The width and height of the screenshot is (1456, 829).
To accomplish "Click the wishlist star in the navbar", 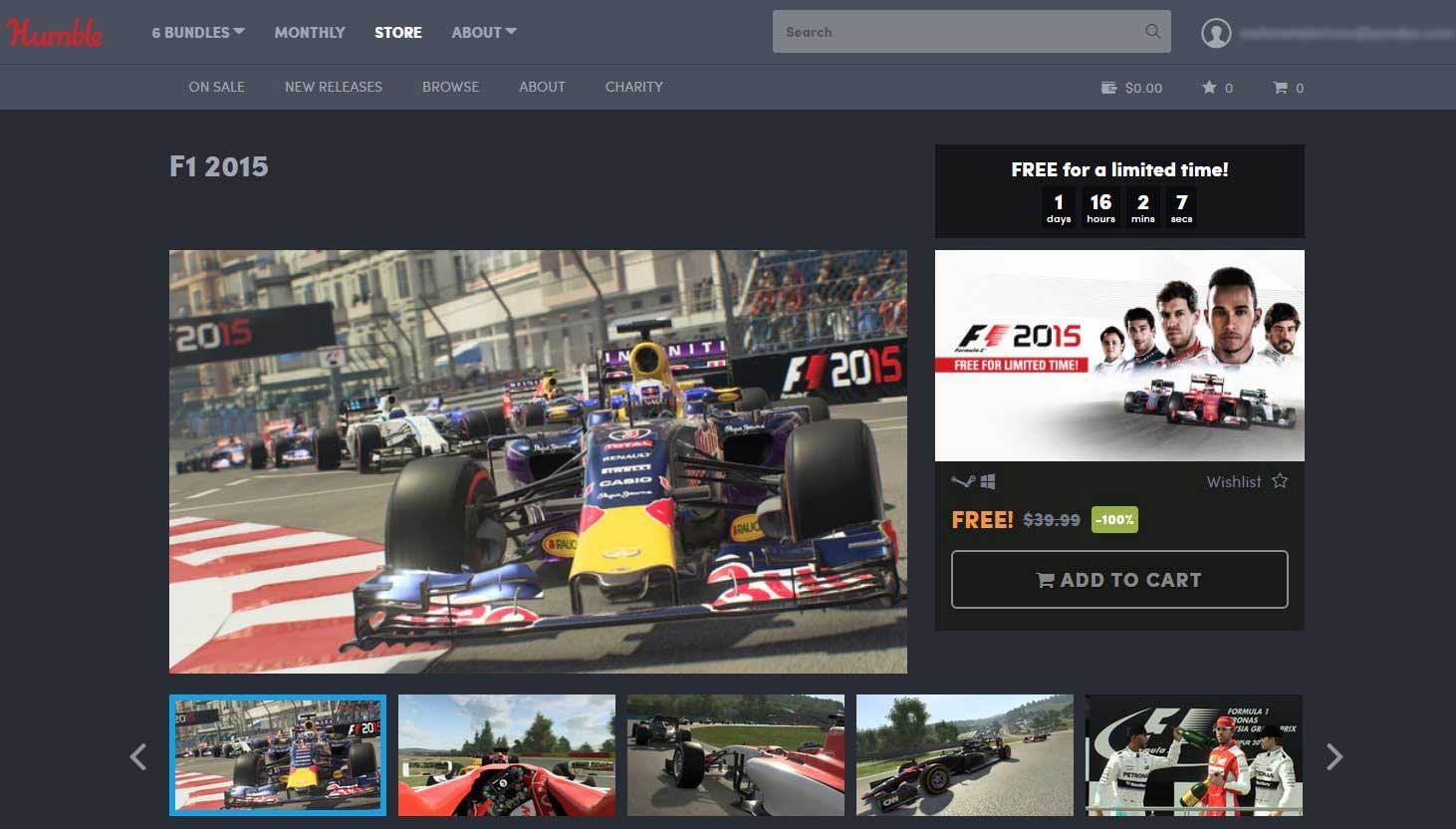I will 1209,88.
